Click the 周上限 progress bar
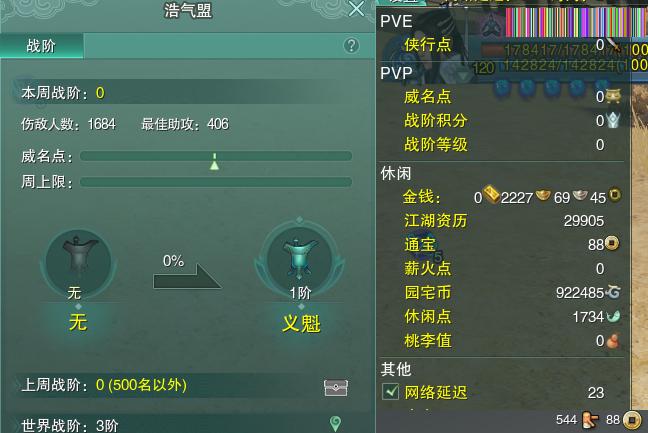 [216, 182]
